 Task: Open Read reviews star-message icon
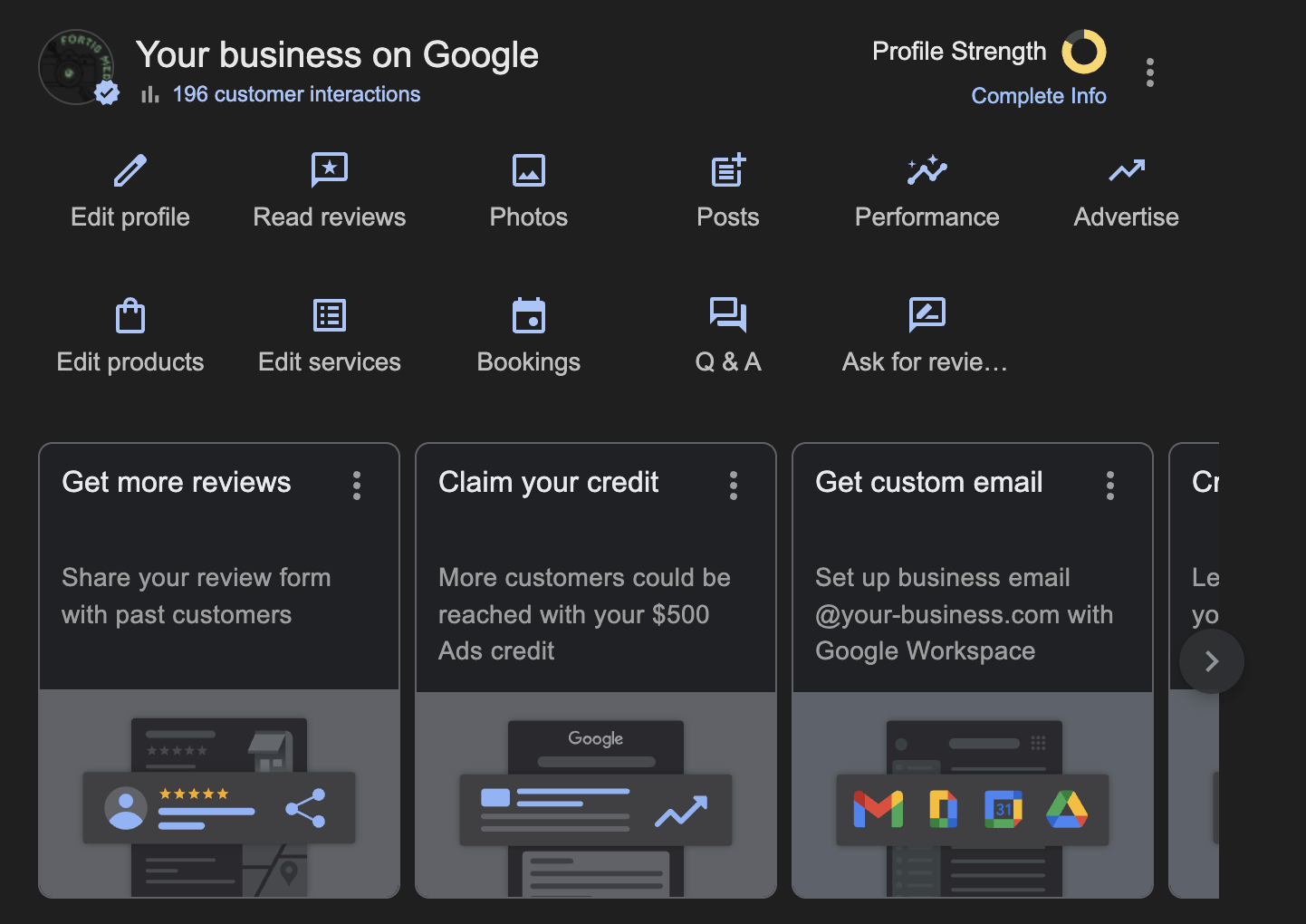point(330,170)
